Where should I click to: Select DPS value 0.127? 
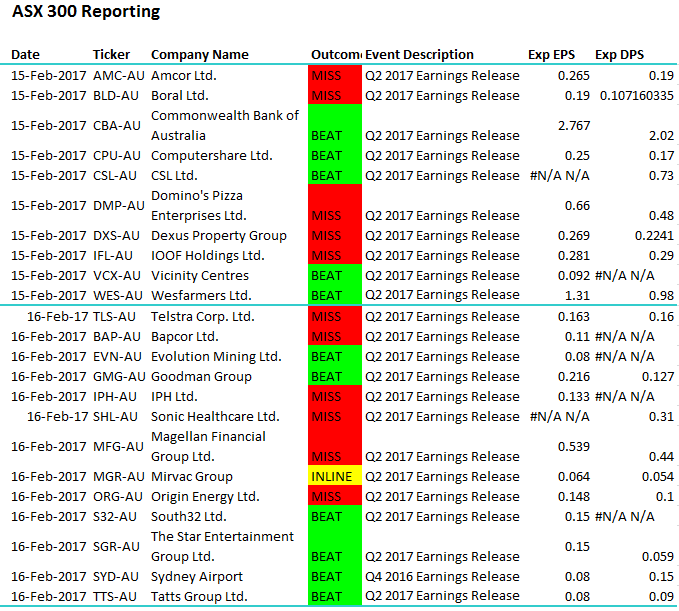pyautogui.click(x=658, y=376)
